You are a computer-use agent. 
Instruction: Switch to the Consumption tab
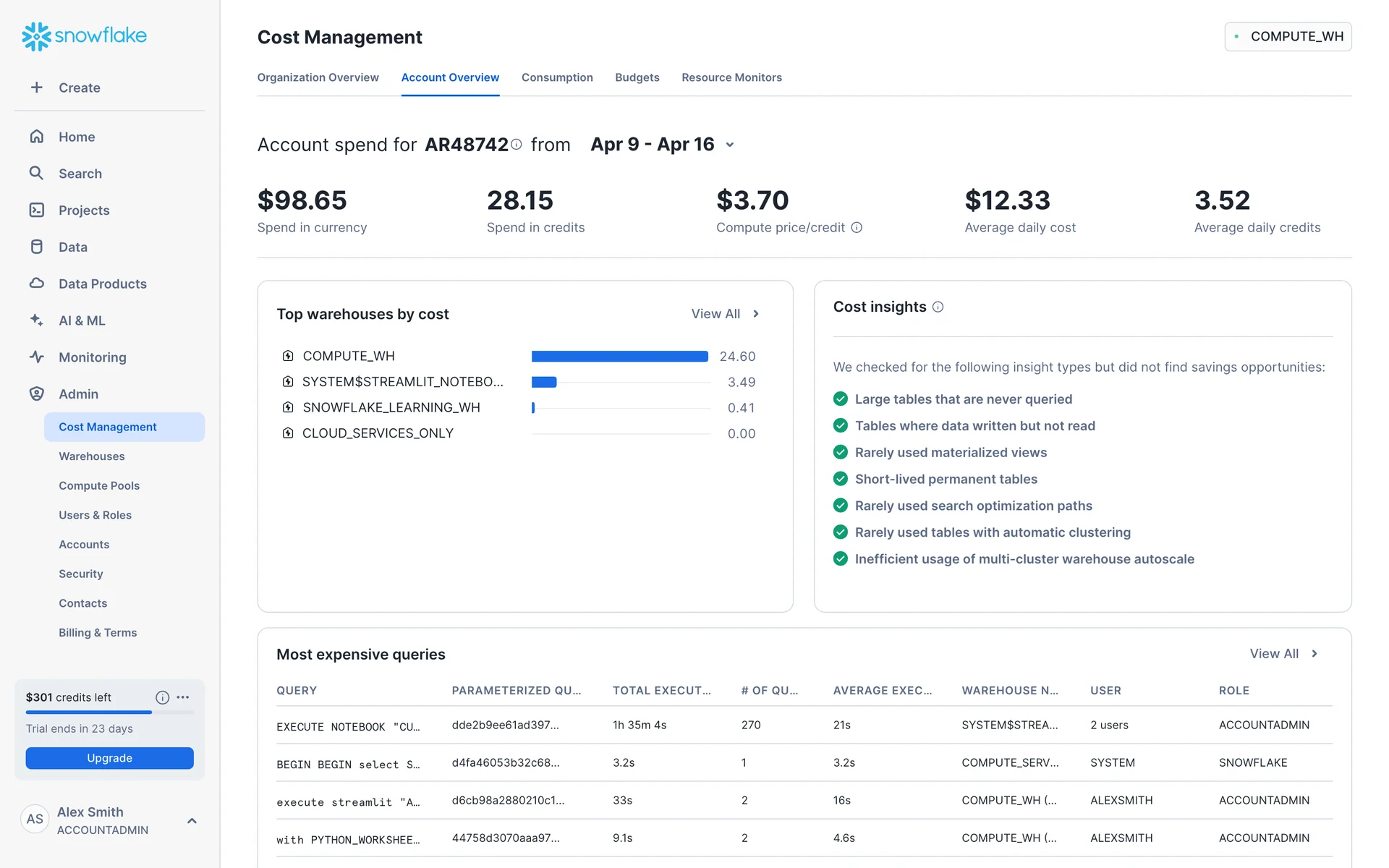557,77
